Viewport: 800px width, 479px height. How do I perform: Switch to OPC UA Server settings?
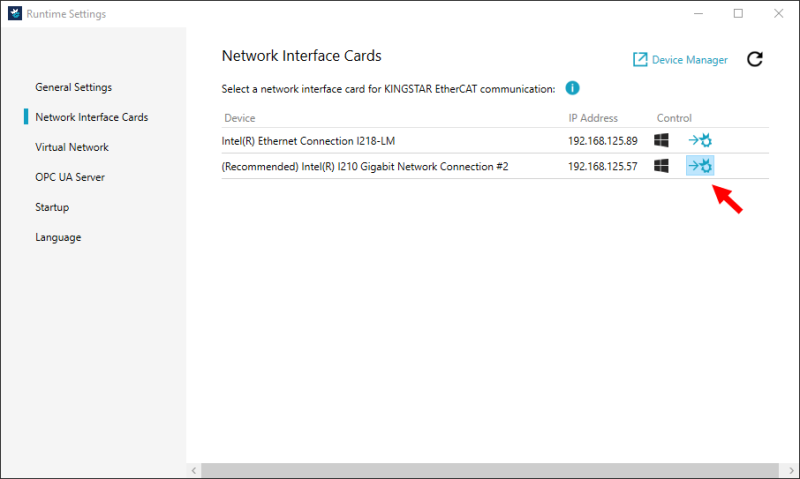(x=70, y=177)
